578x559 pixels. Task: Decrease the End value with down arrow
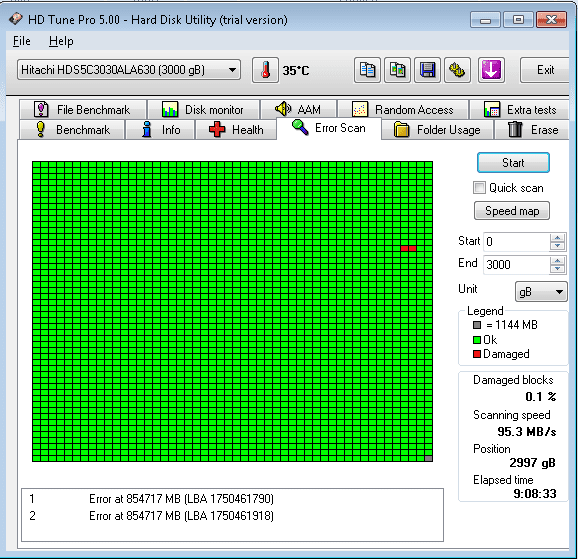[557, 269]
